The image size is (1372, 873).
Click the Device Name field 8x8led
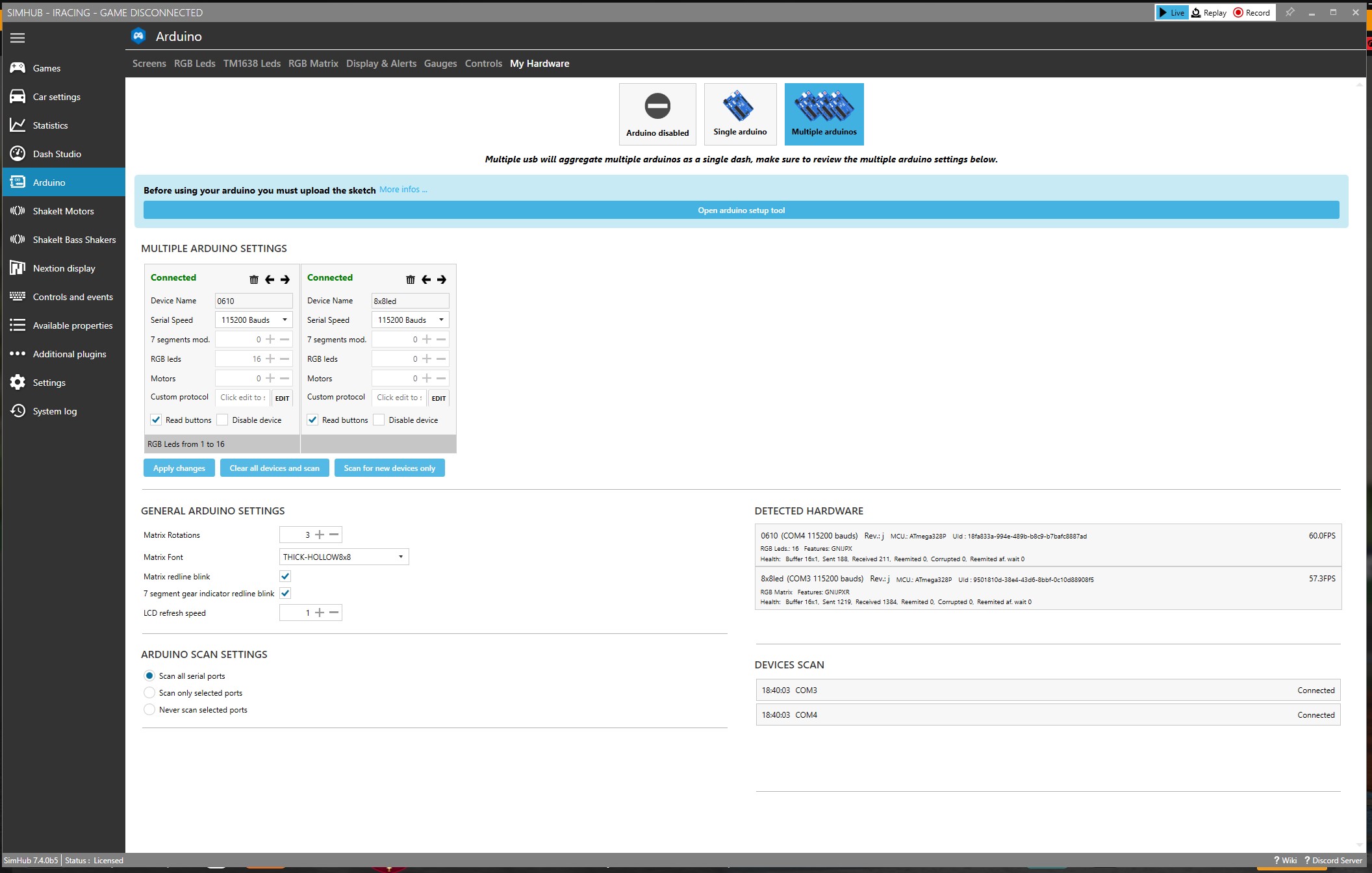pos(411,301)
